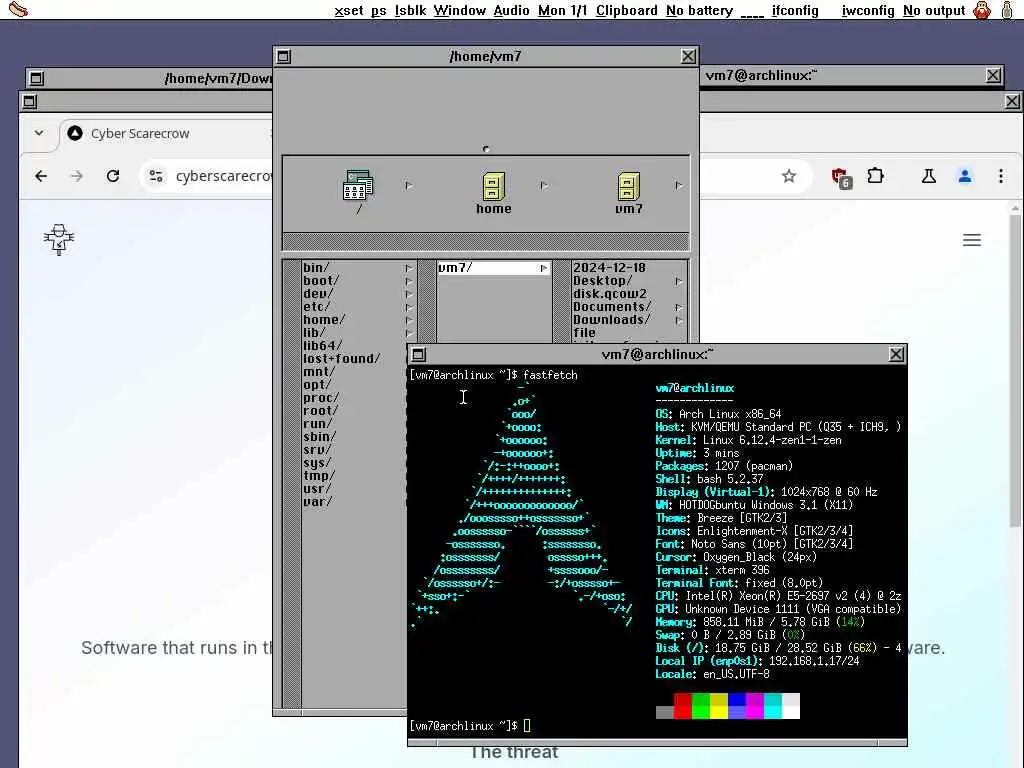The image size is (1024, 768).
Task: Open the front xterm window menu button
Action: click(419, 354)
